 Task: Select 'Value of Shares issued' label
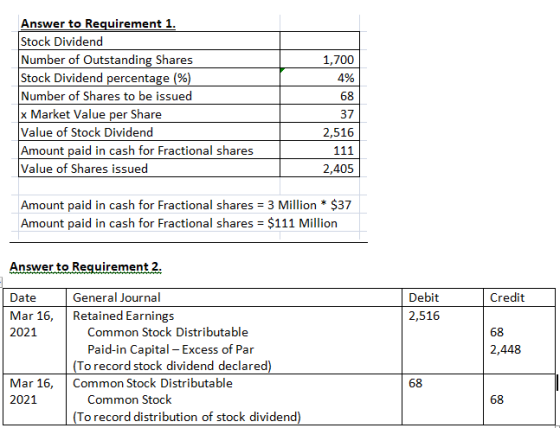coord(84,169)
